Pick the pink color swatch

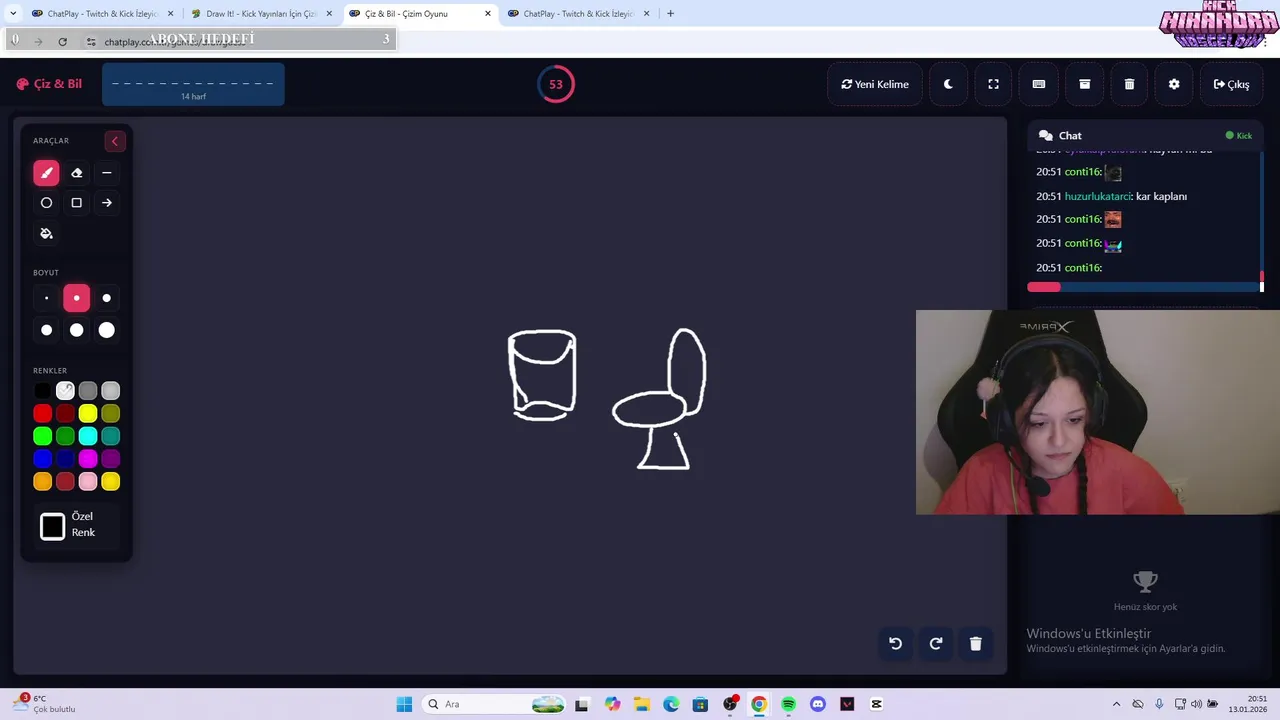pos(88,482)
